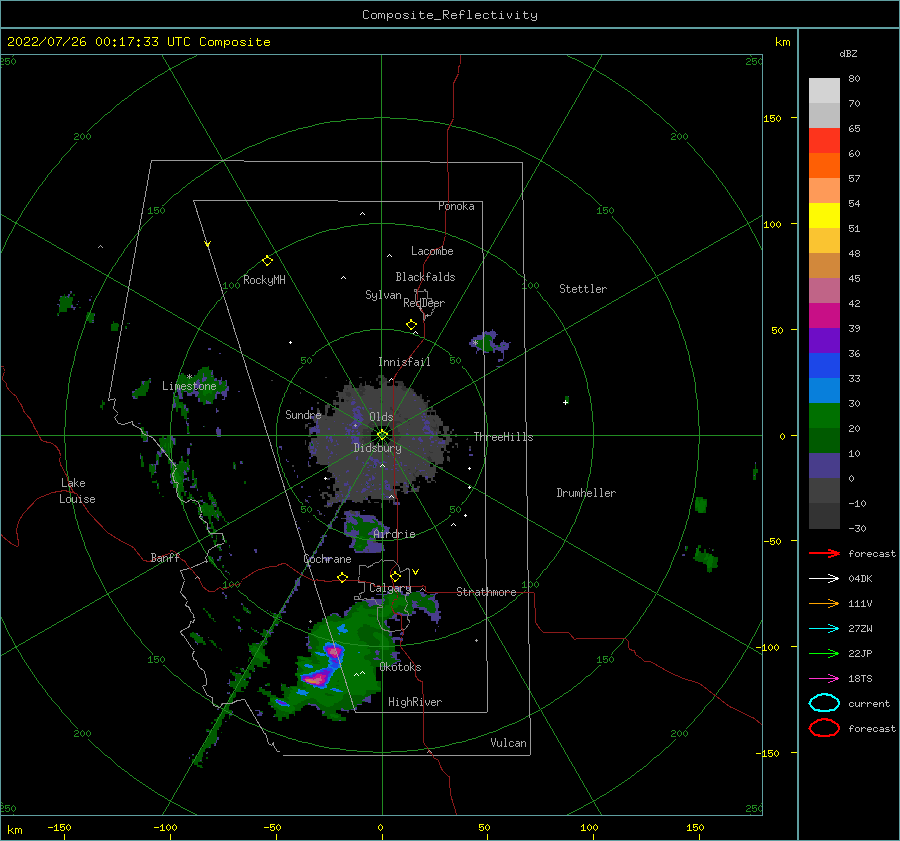Click the Calgary city label
Screen dimensions: 900x841
click(x=390, y=588)
